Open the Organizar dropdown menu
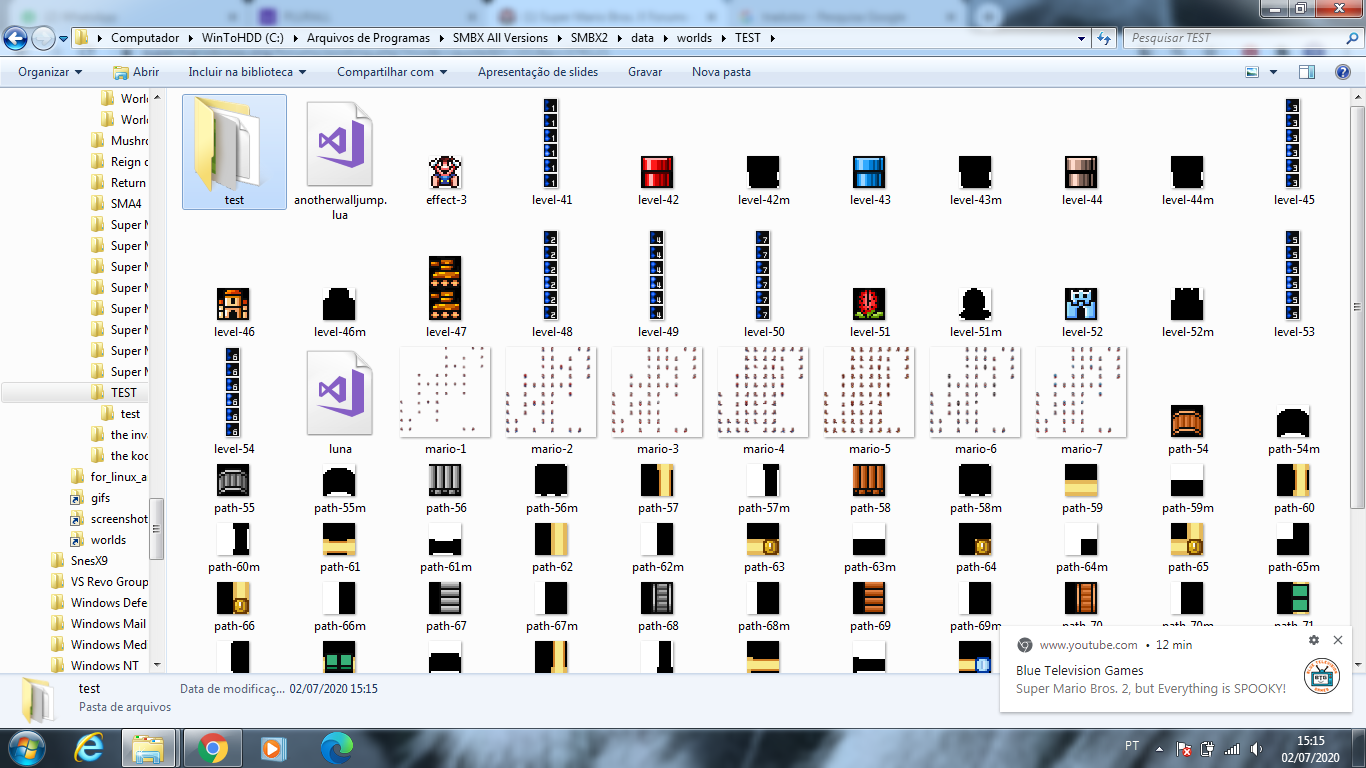 (x=50, y=72)
